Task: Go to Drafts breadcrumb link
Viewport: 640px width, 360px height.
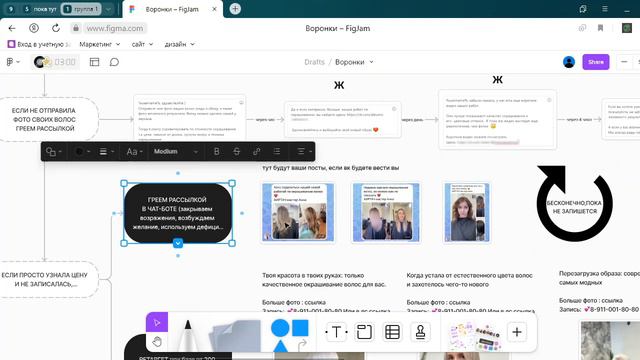Action: pyautogui.click(x=314, y=62)
